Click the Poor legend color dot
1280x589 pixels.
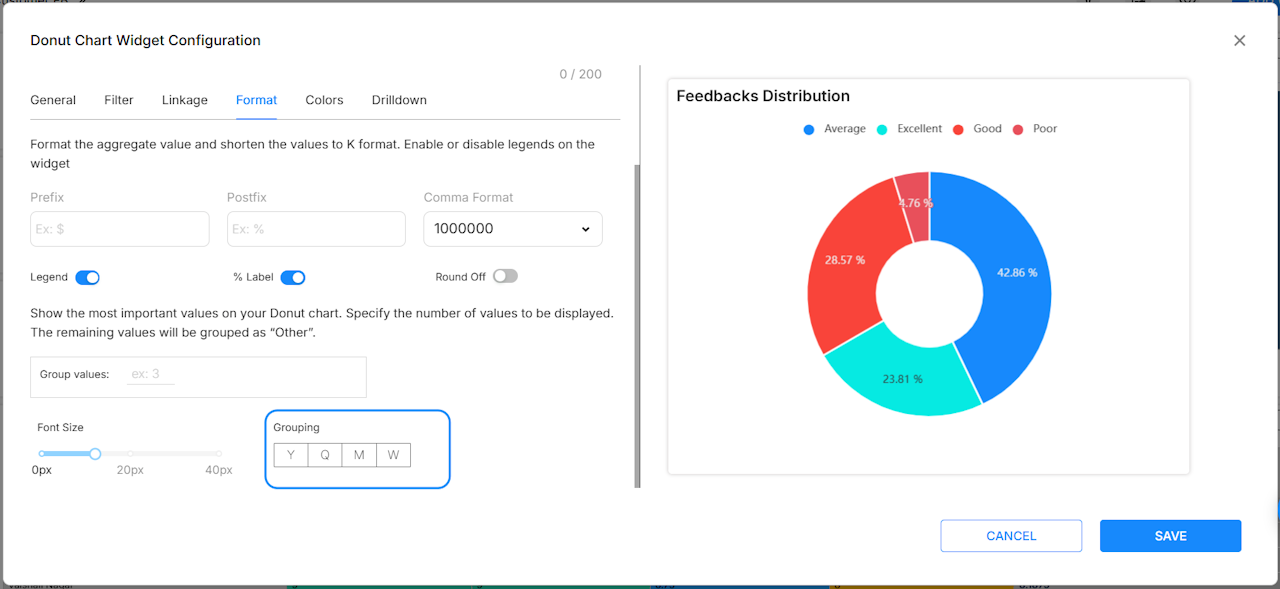[x=1018, y=130]
